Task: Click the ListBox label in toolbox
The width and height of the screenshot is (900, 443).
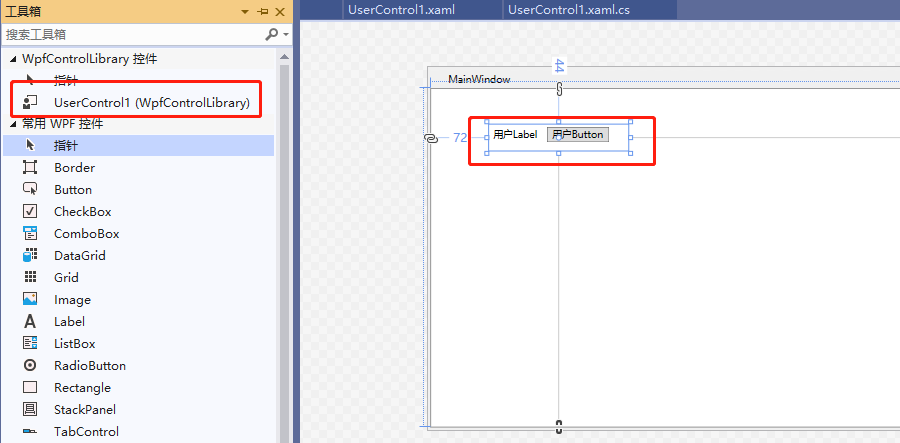Action: click(x=75, y=344)
